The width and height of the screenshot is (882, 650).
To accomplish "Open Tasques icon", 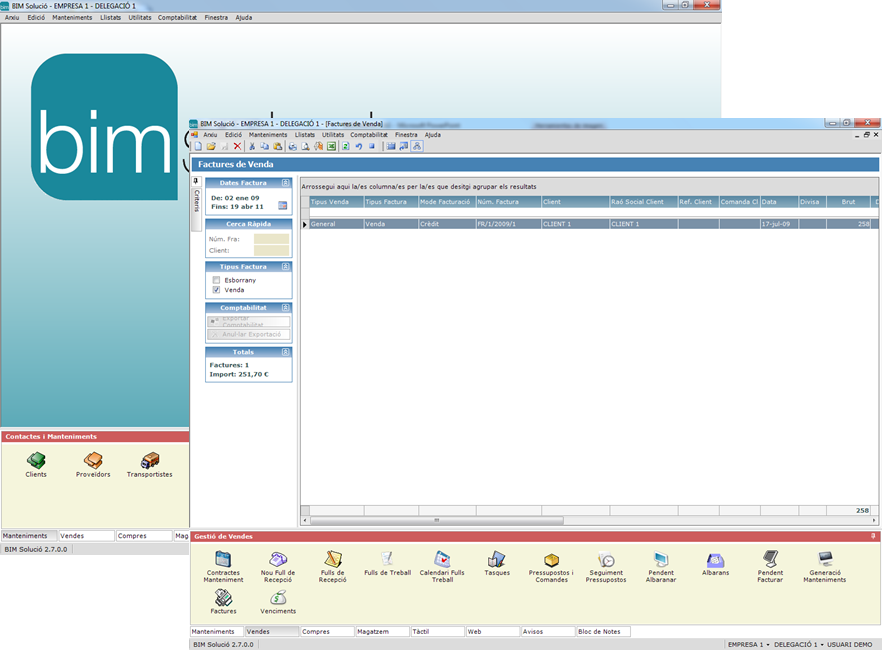I will [497, 563].
